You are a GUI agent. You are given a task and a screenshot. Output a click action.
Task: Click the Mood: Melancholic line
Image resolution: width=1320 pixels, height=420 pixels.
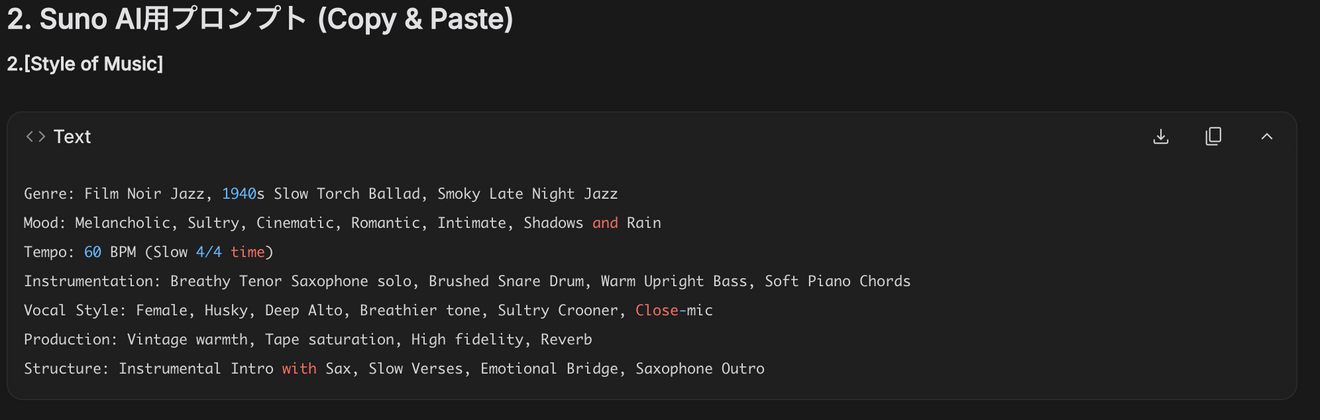[342, 223]
